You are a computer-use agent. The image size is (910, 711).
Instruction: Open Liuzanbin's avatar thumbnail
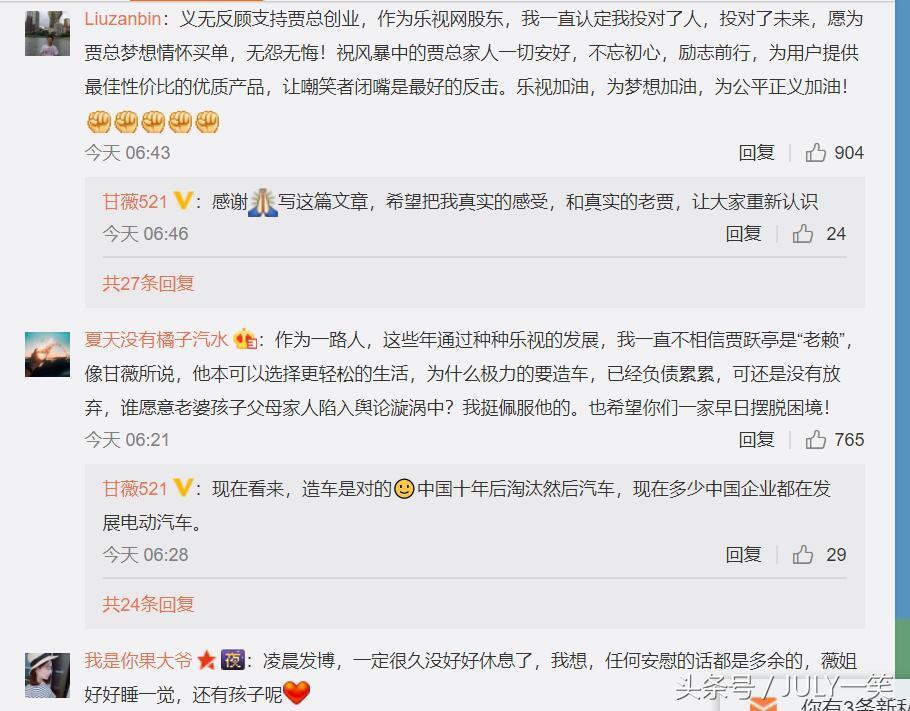[48, 33]
